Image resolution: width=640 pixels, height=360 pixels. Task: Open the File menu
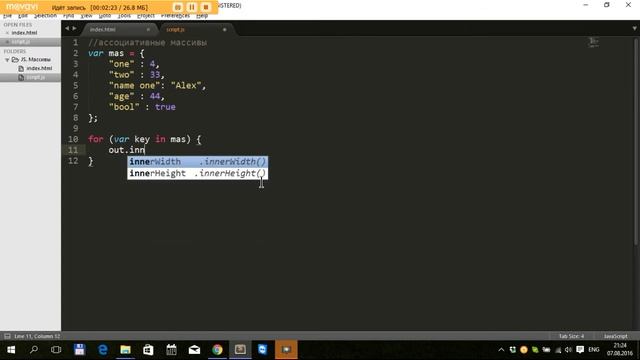pyautogui.click(x=7, y=16)
